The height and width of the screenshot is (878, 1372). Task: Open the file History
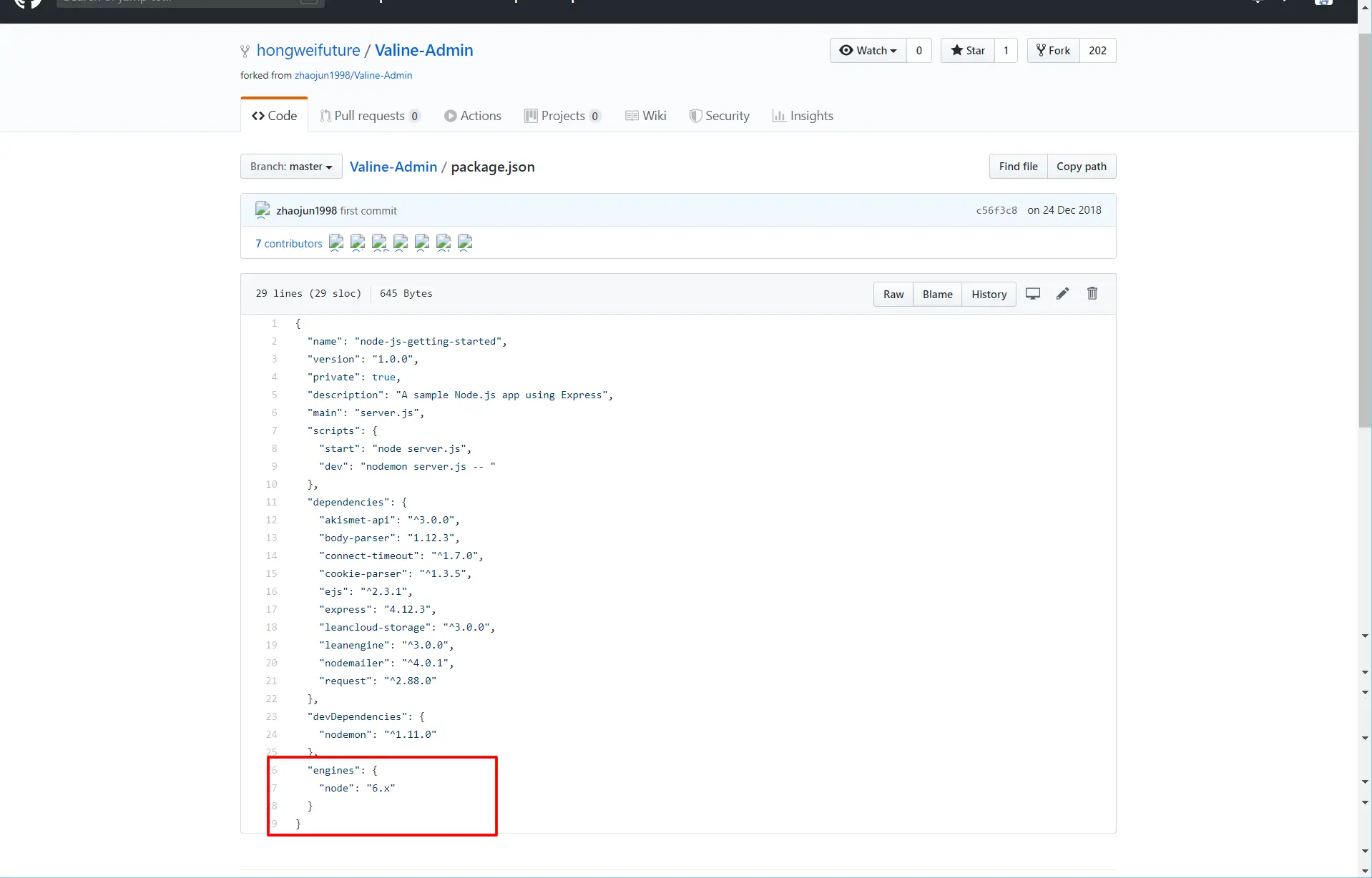[x=989, y=295]
